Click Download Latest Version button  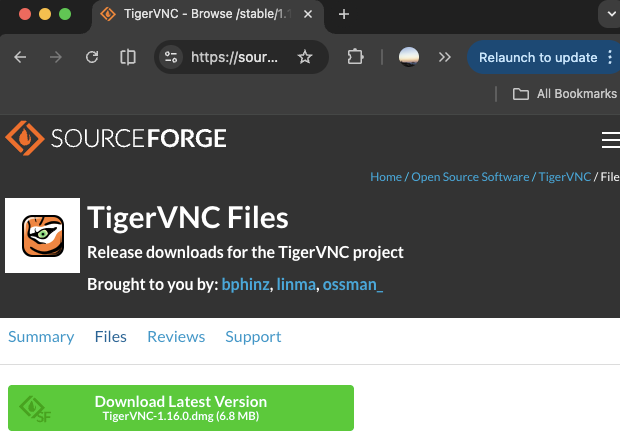181,408
